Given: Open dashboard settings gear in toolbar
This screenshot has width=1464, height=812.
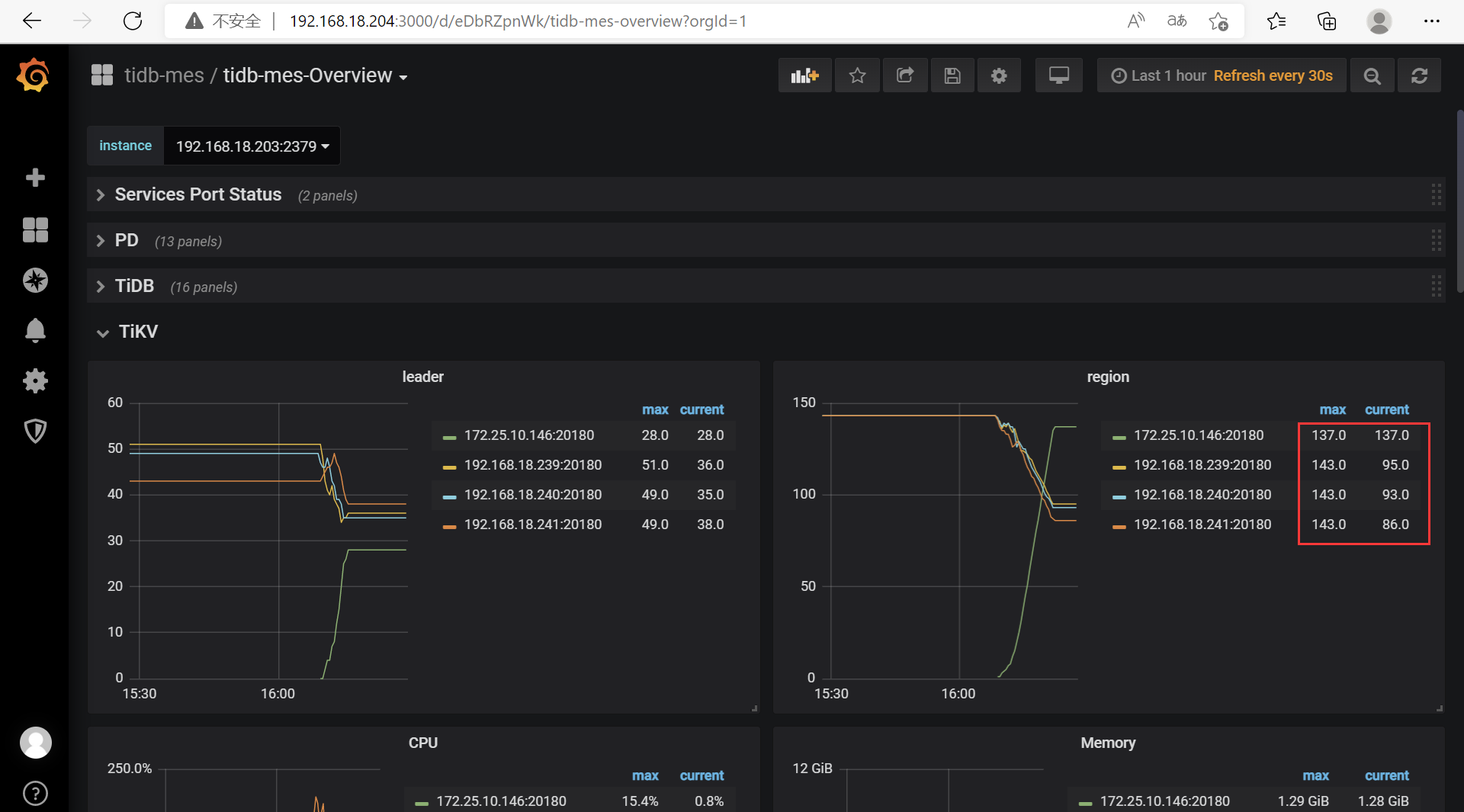Looking at the screenshot, I should pos(999,75).
